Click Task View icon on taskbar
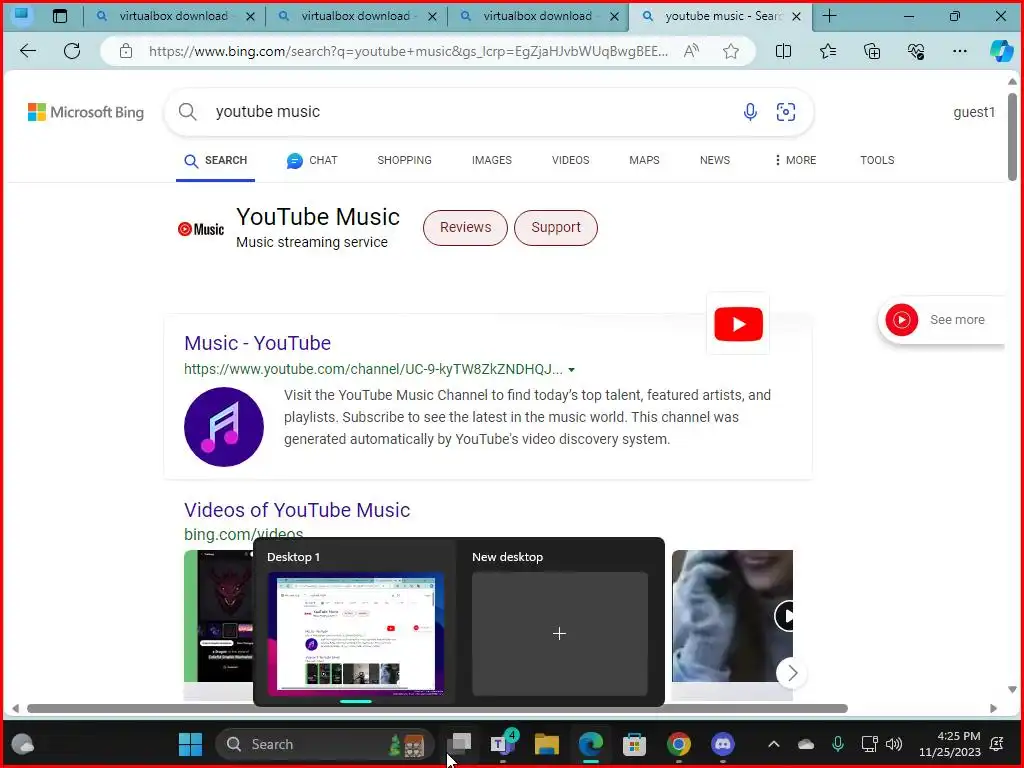 pos(459,744)
